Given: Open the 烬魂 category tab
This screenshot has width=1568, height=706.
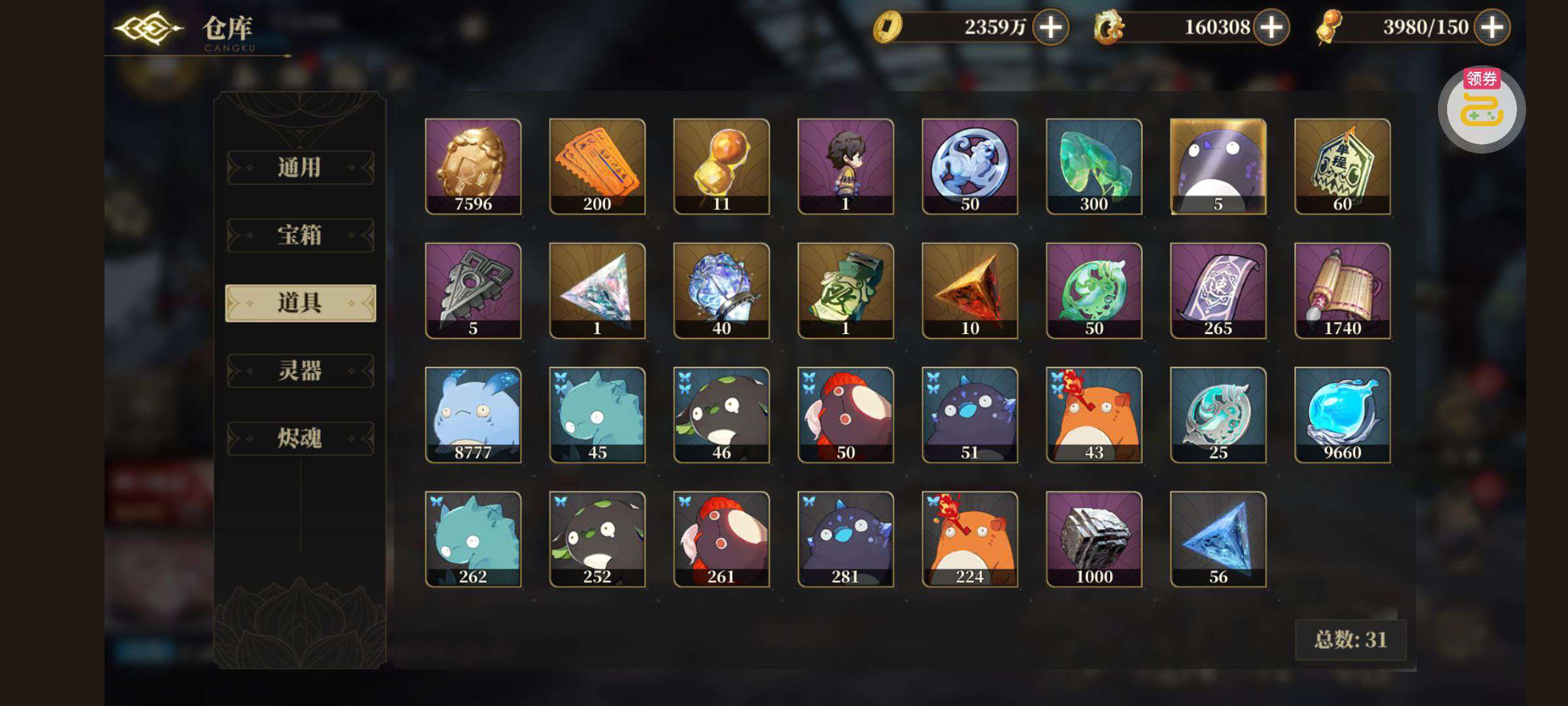Looking at the screenshot, I should pyautogui.click(x=300, y=438).
